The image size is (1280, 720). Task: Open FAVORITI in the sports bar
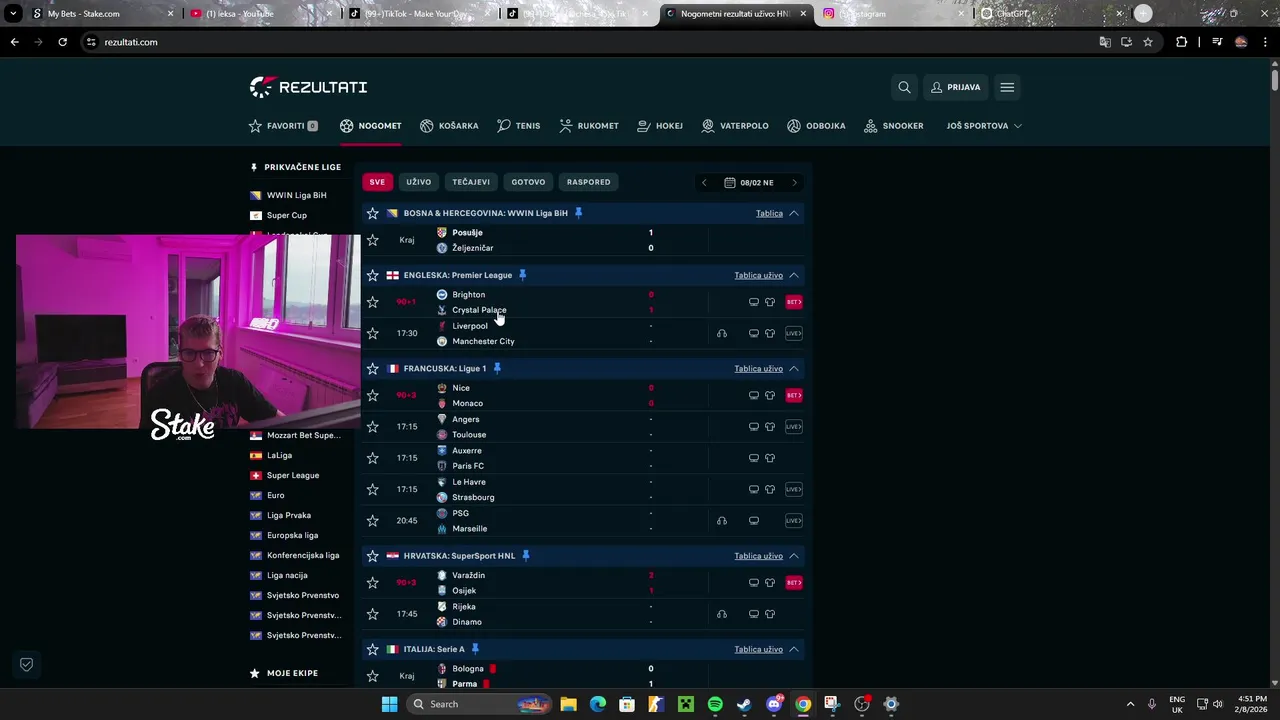point(283,126)
